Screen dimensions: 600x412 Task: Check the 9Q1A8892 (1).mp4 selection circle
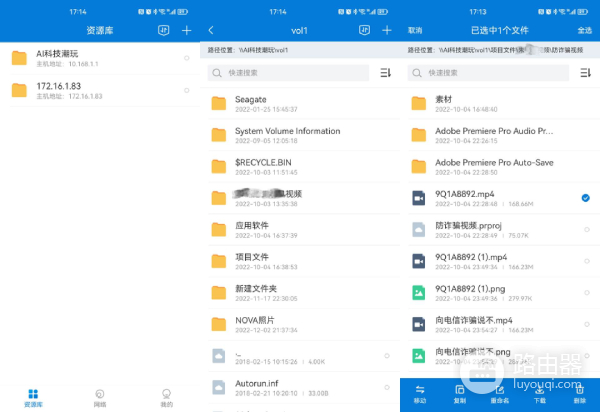point(587,261)
